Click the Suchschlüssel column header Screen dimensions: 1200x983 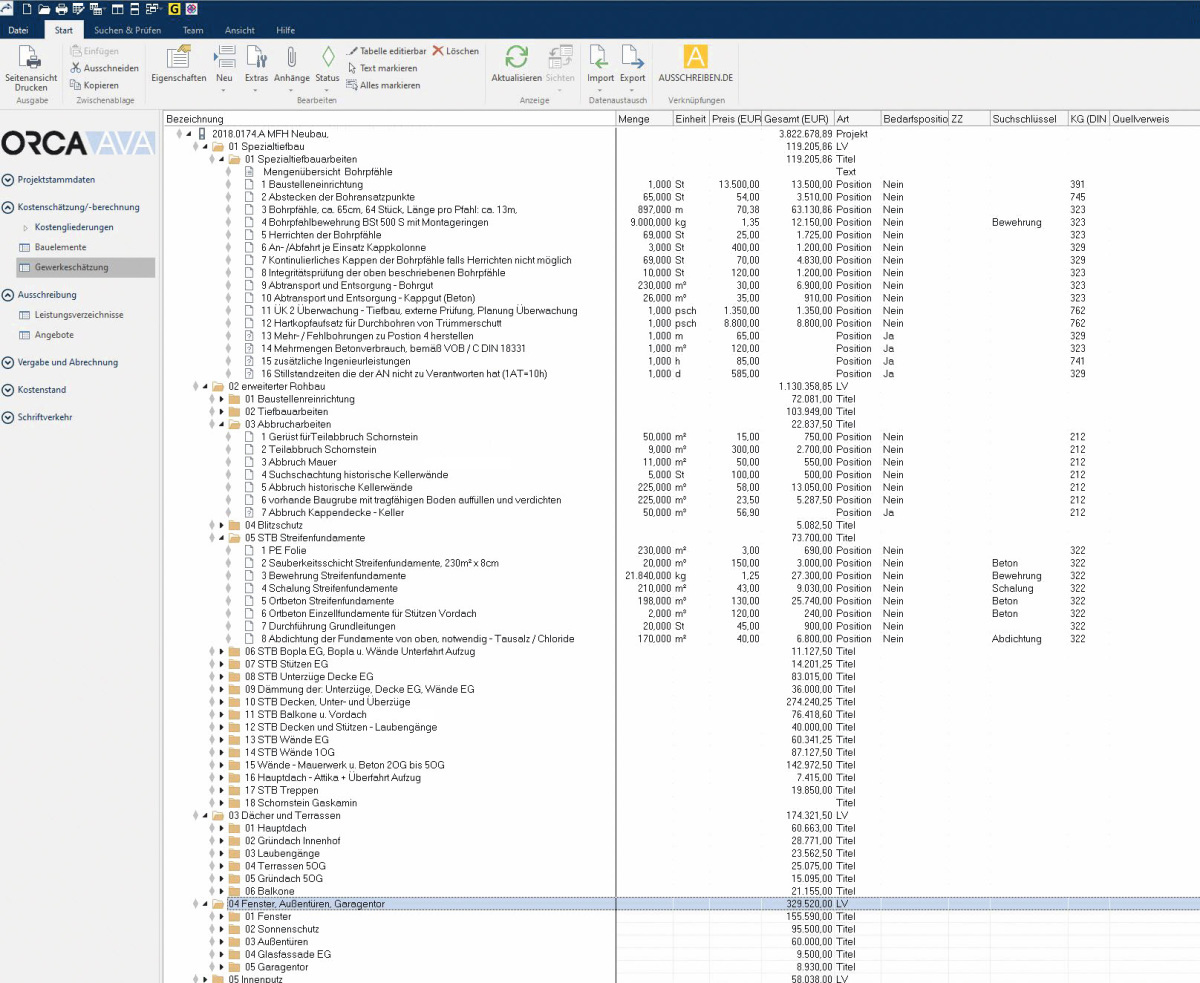[1028, 119]
